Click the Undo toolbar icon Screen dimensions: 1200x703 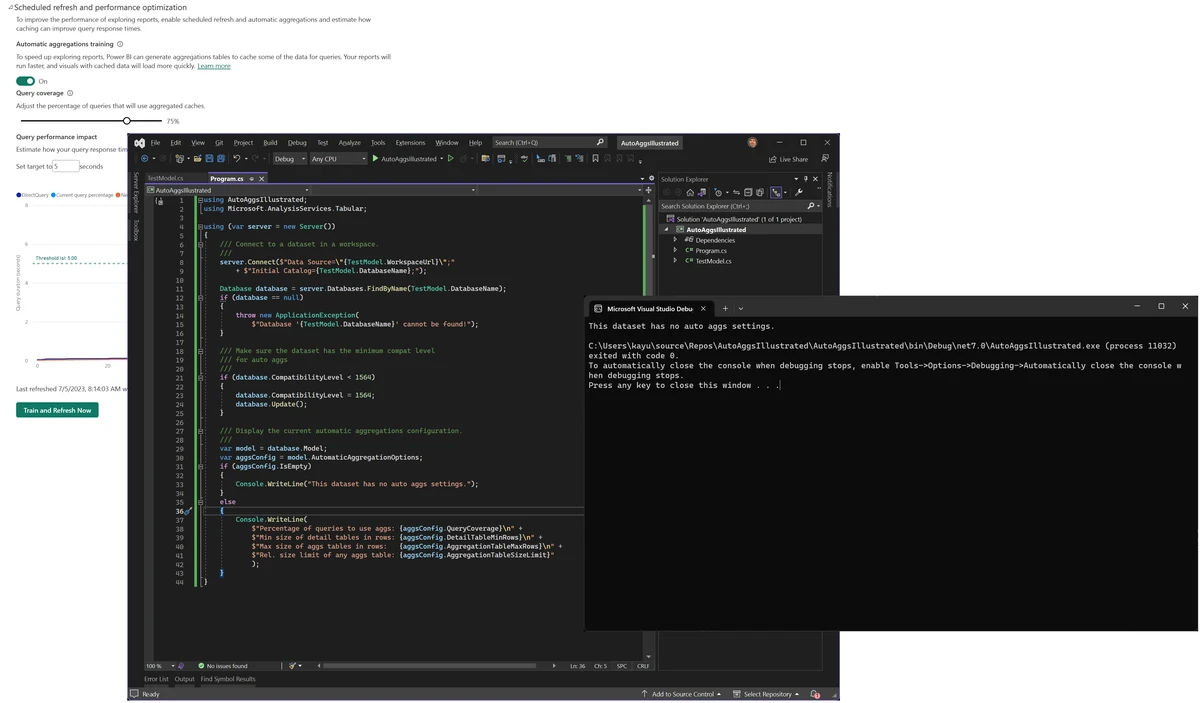pyautogui.click(x=237, y=159)
